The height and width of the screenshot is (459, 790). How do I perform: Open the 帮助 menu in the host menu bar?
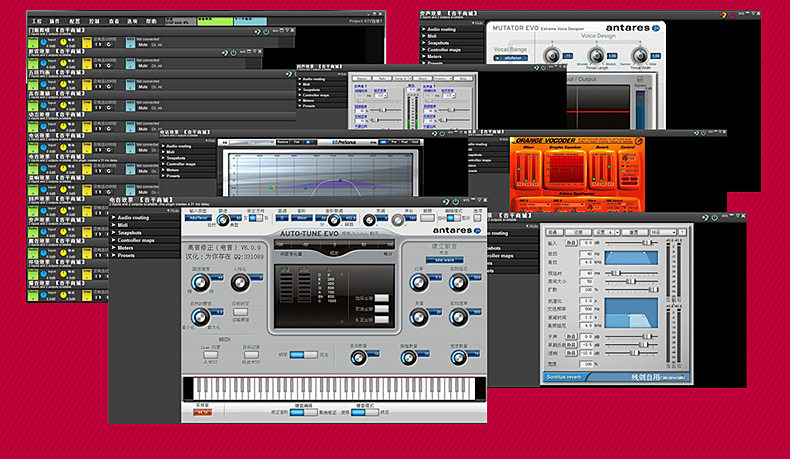click(x=151, y=21)
